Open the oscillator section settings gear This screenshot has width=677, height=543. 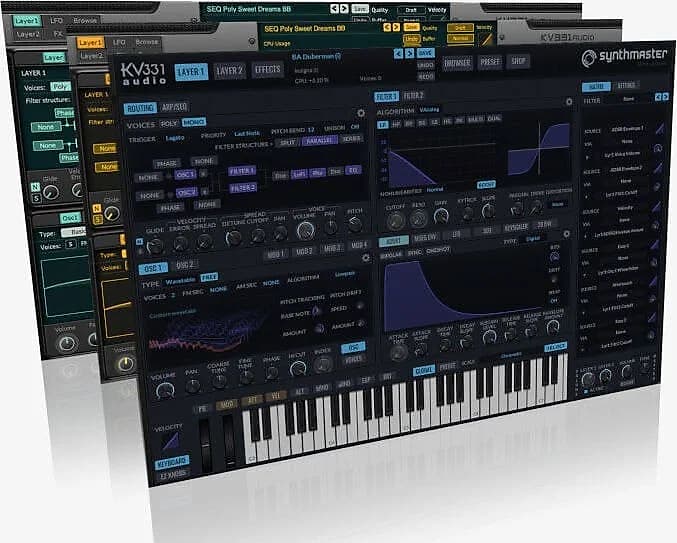[366, 258]
